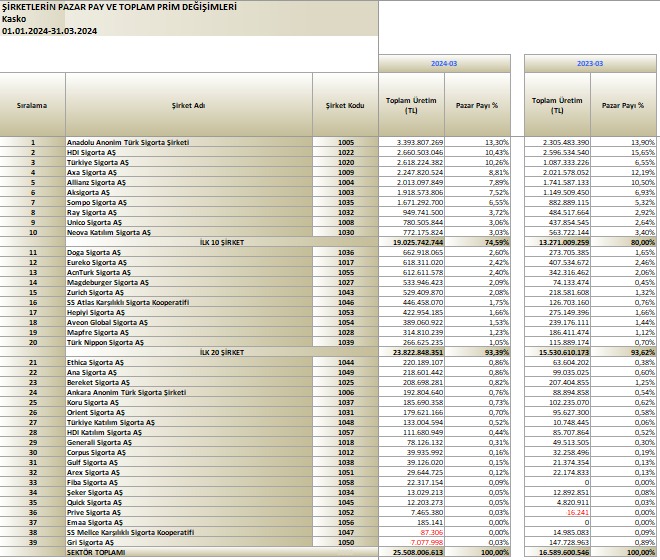Select the 'Axa Sigorta AŞ' company cell
The image size is (660, 560).
click(x=189, y=172)
